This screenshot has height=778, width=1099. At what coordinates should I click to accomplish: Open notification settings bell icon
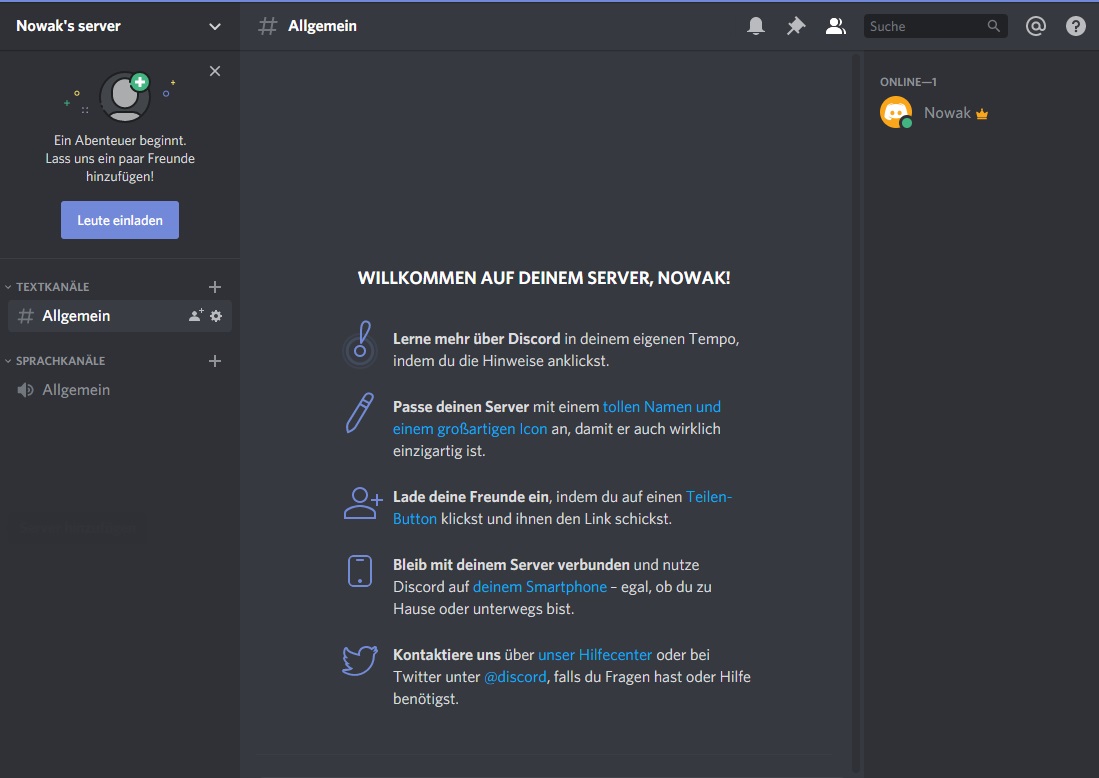tap(756, 27)
